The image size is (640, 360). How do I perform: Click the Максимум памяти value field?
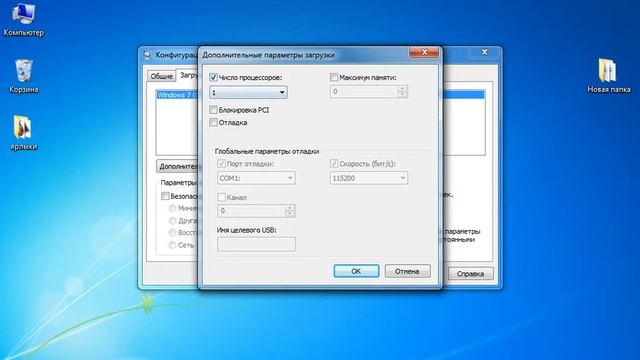364,91
